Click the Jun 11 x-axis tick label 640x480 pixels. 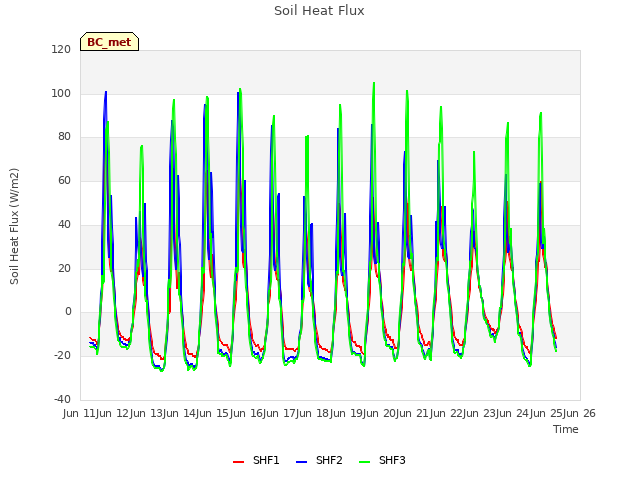[x=80, y=413]
